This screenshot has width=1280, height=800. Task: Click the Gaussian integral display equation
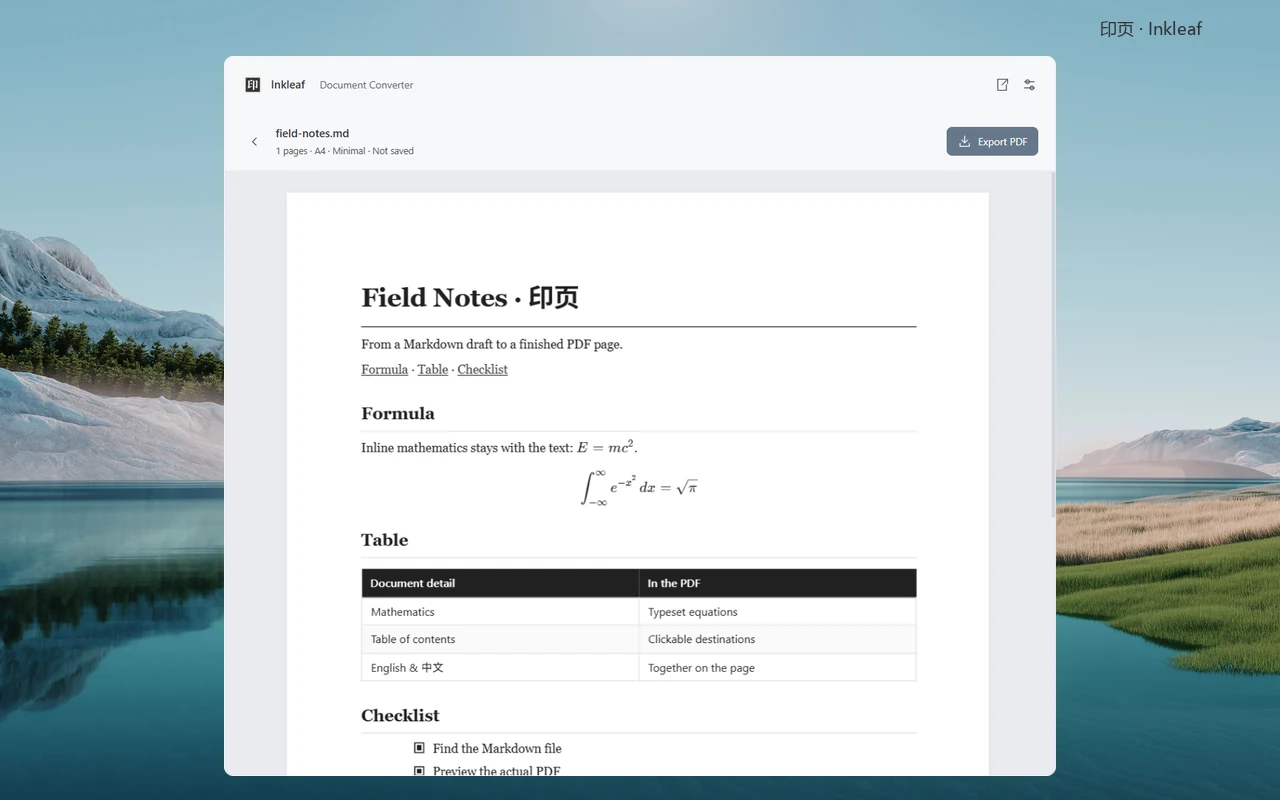point(639,487)
